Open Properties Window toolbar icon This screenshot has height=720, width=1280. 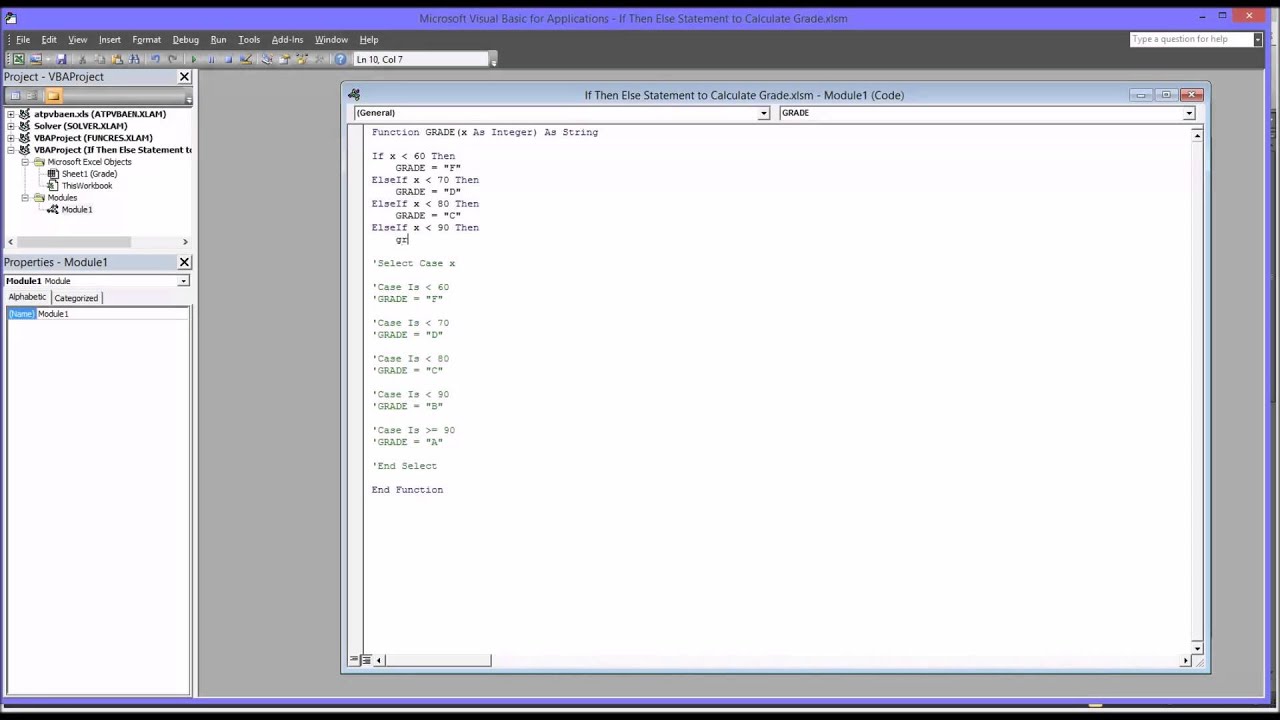point(284,59)
